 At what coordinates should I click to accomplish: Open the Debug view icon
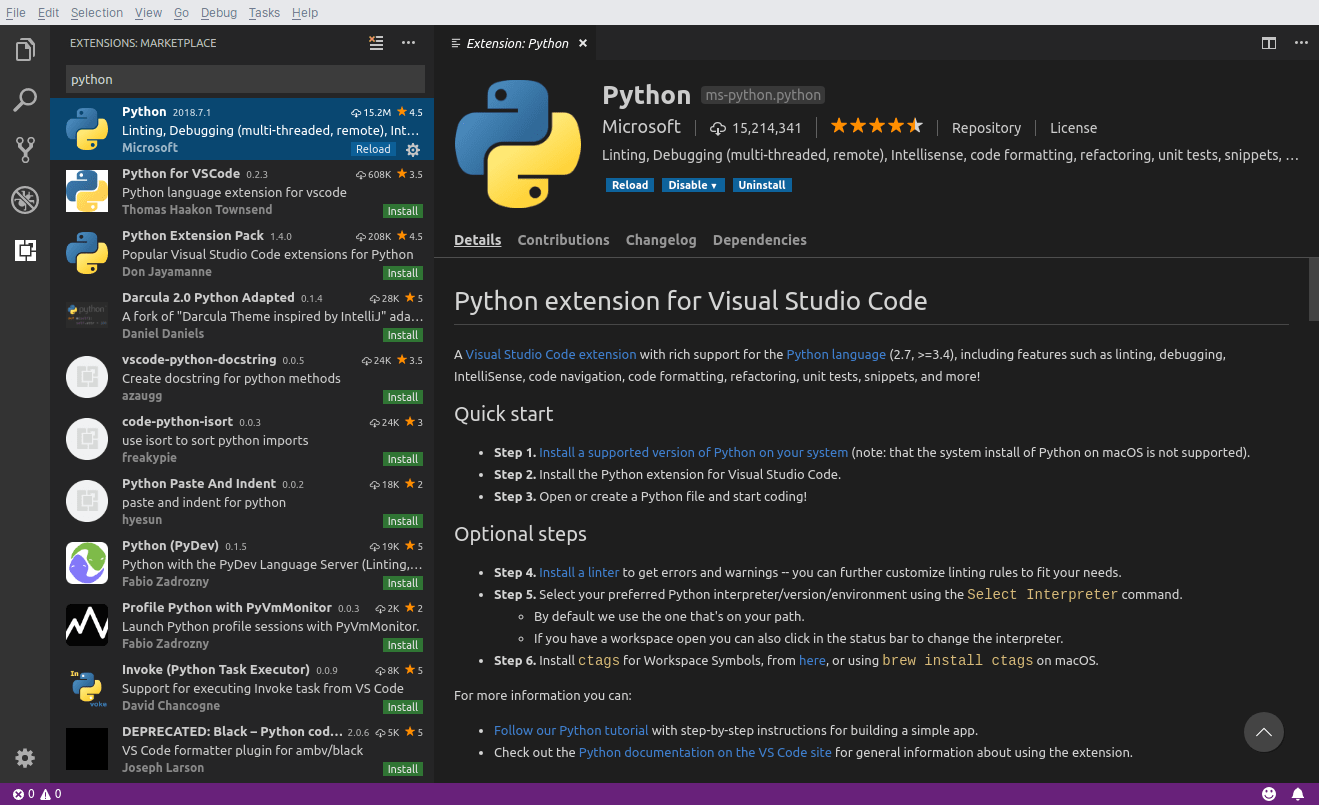point(25,200)
